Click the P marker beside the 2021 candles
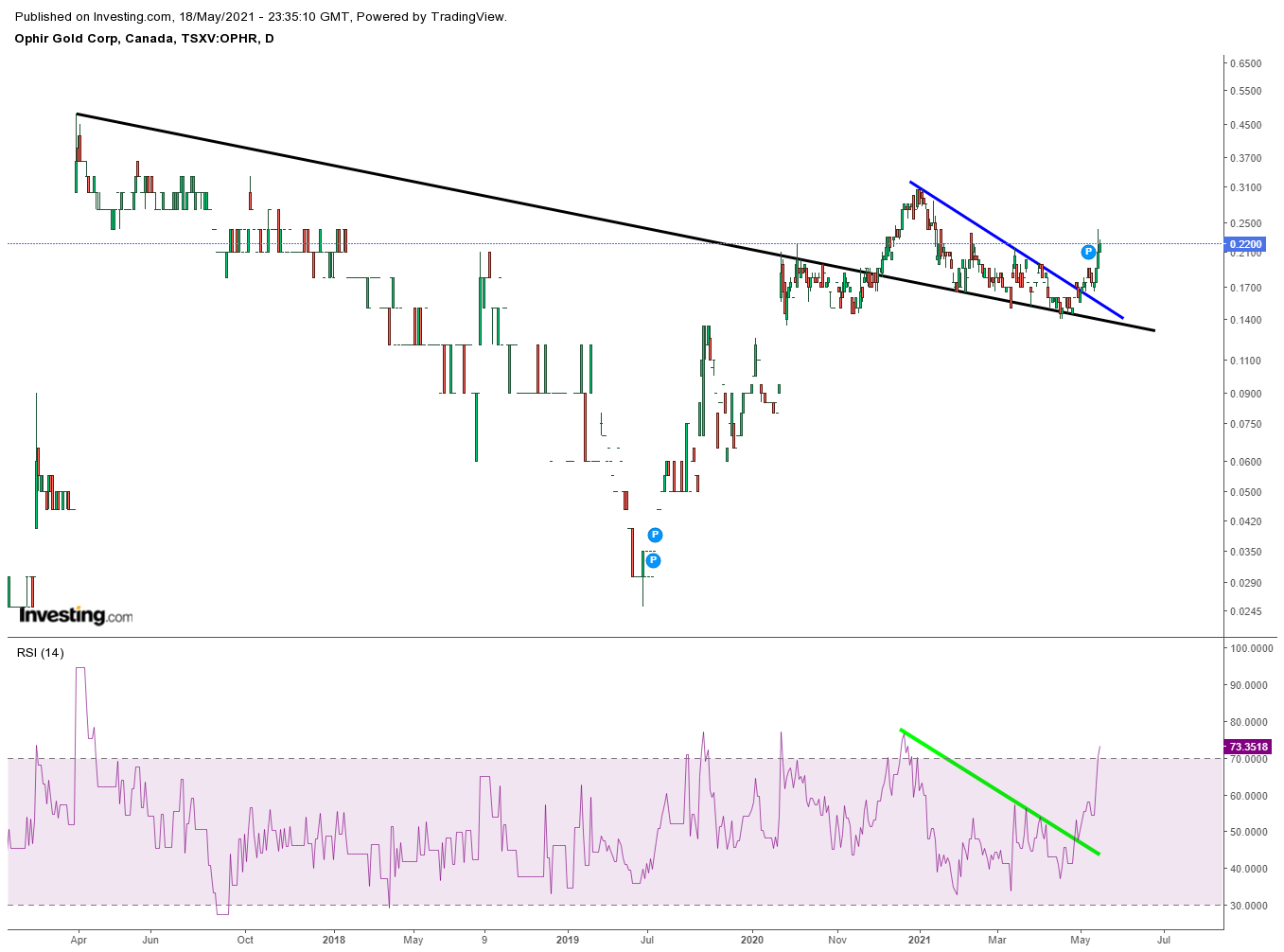The image size is (1284, 952). [1088, 252]
